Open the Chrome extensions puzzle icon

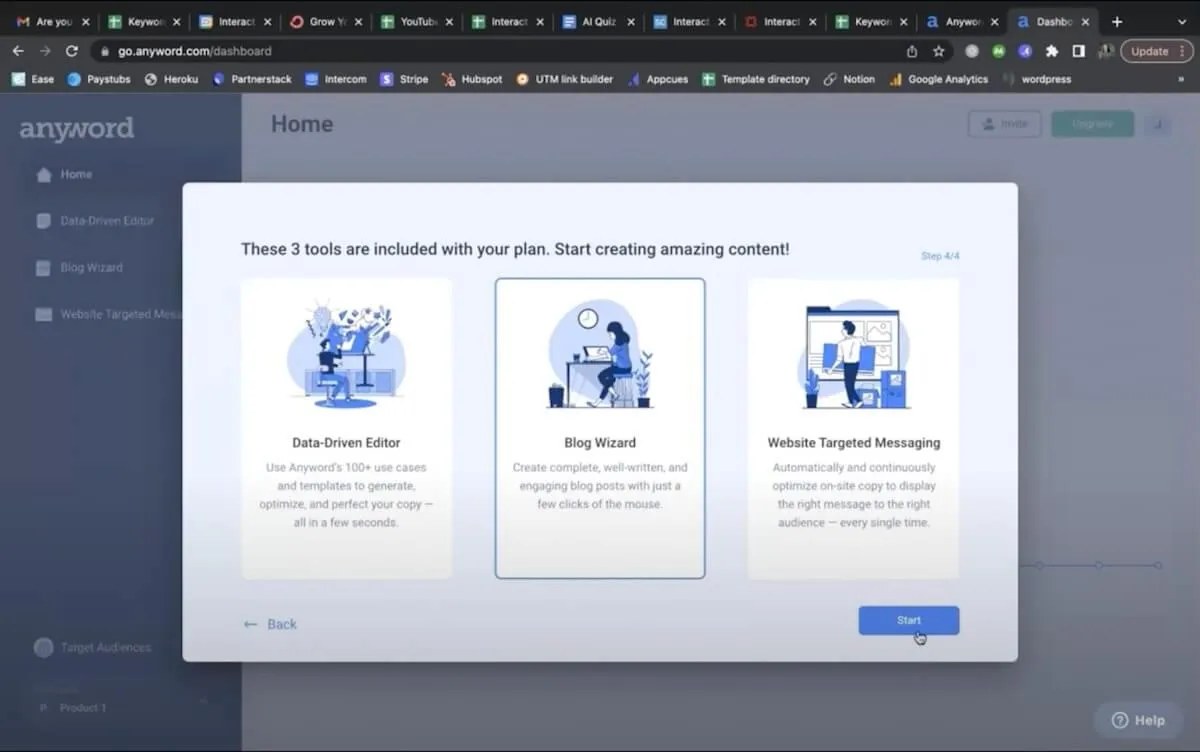pos(1052,51)
